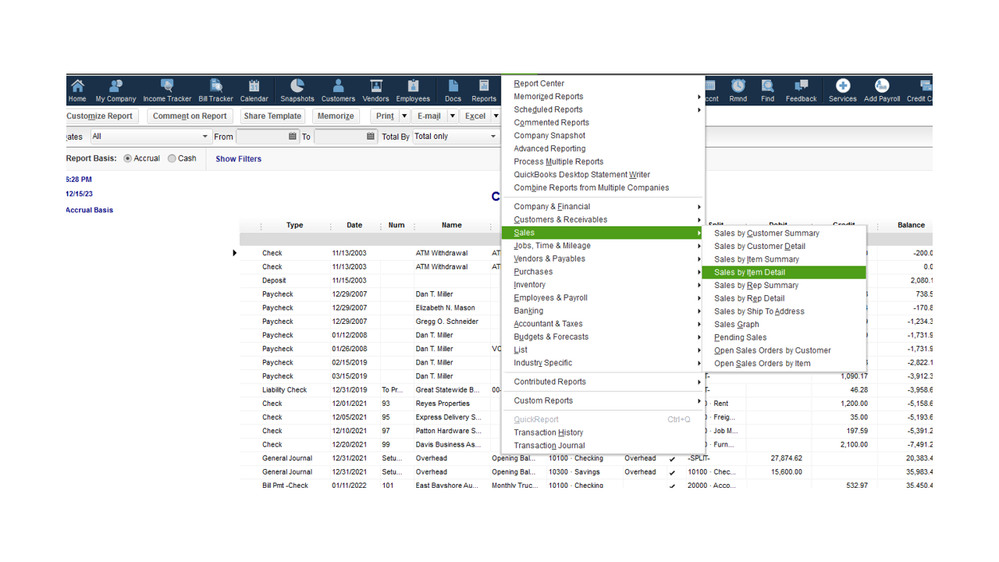Open the Excel button dropdown arrow
999x562 pixels.
[496, 116]
